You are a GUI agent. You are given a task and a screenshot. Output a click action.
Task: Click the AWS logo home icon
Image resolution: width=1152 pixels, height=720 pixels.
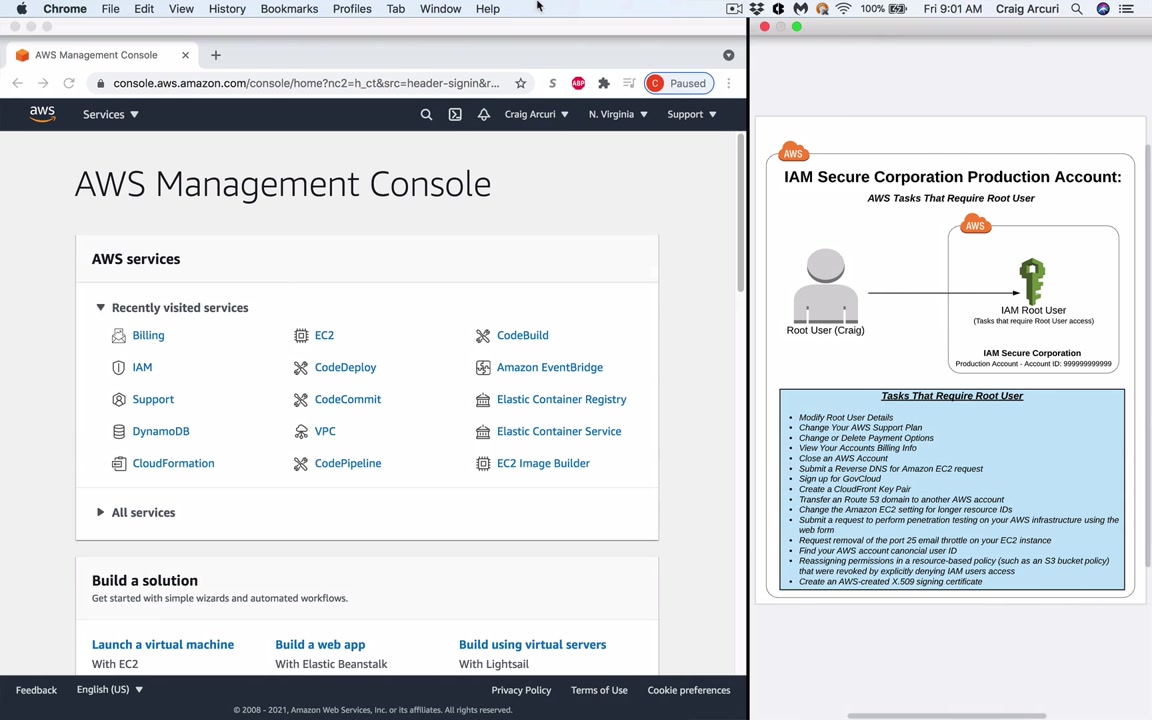[42, 114]
